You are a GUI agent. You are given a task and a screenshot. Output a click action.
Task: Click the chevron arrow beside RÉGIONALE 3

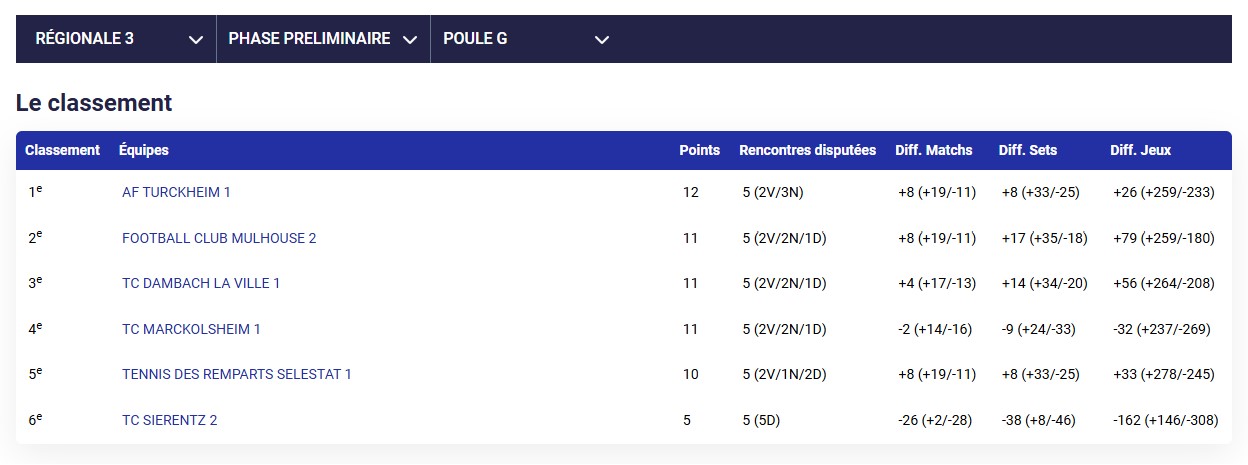click(x=195, y=40)
